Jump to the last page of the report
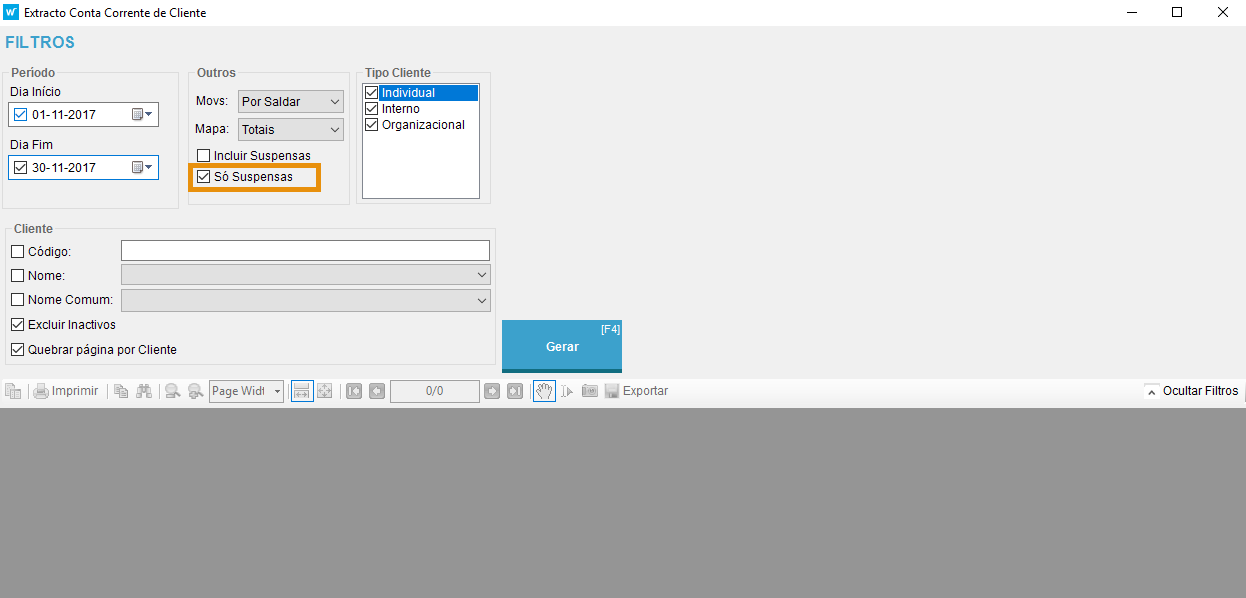Screen dimensions: 1246x598 pos(515,391)
